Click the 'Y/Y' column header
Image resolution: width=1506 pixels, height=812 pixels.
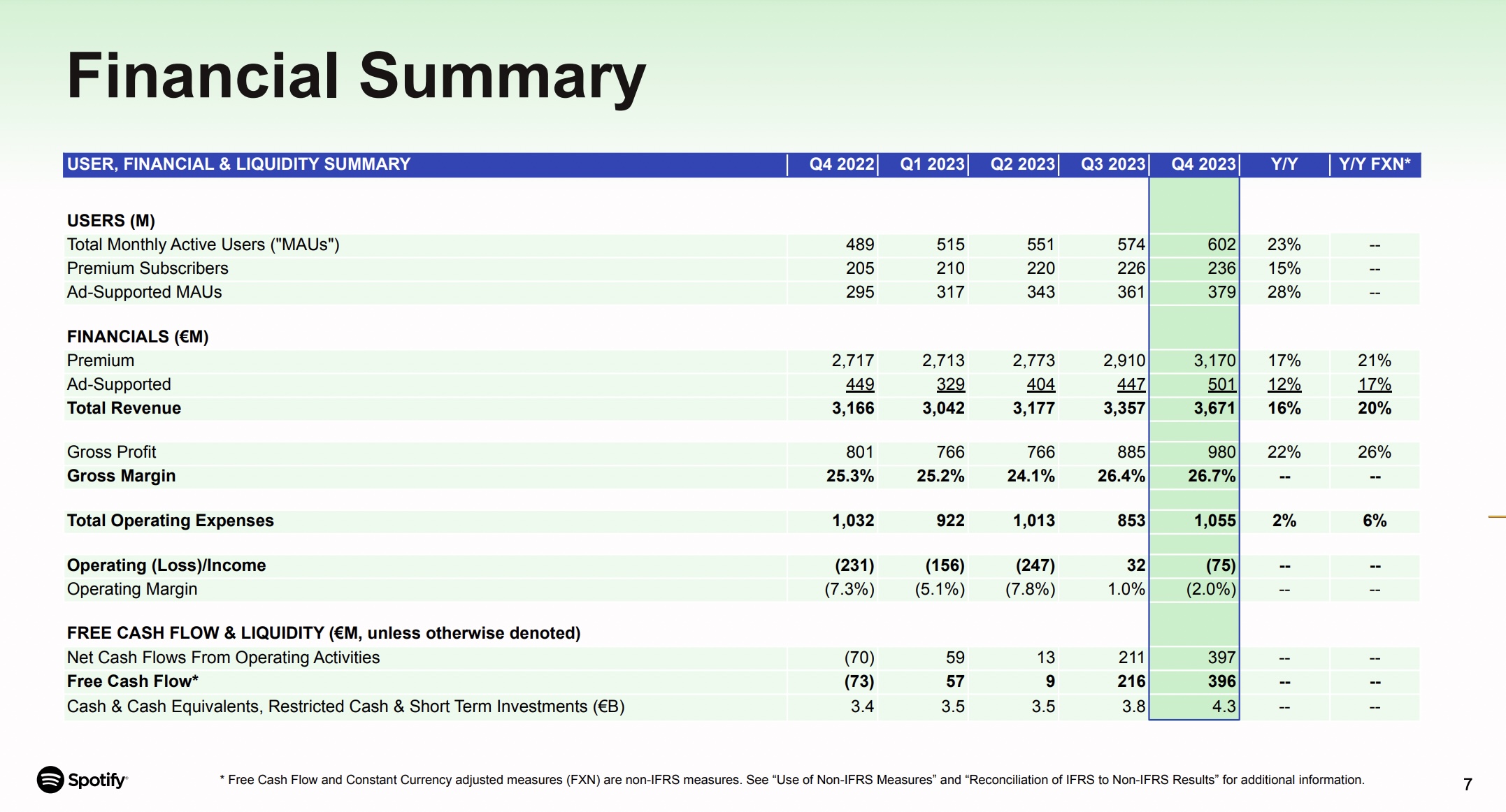pyautogui.click(x=1284, y=164)
